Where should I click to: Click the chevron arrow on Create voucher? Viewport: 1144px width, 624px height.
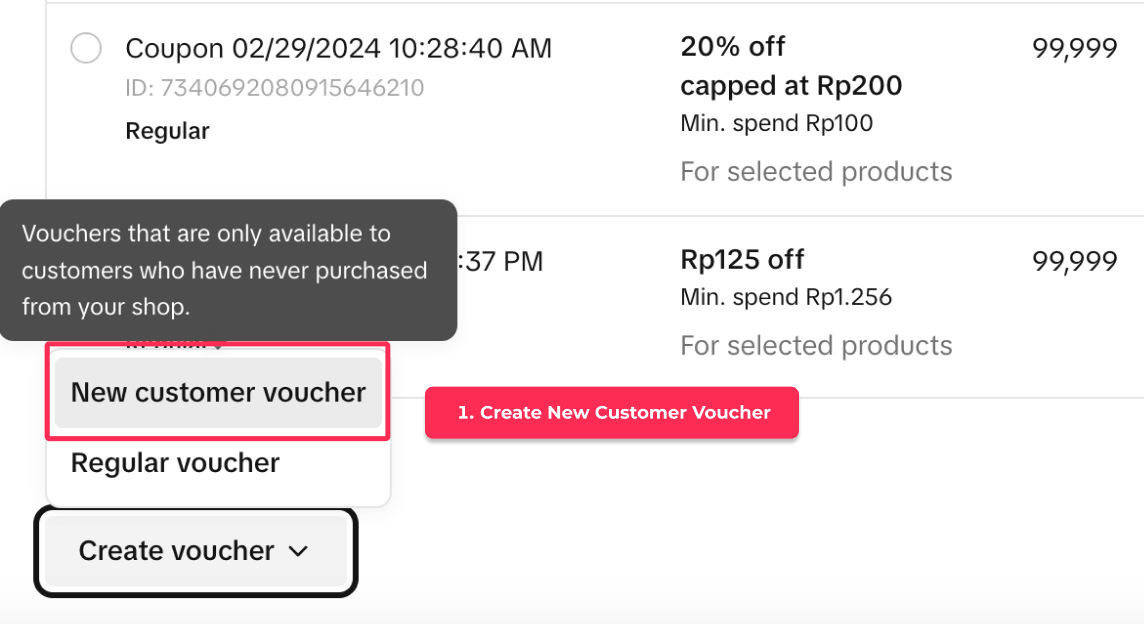coord(298,551)
